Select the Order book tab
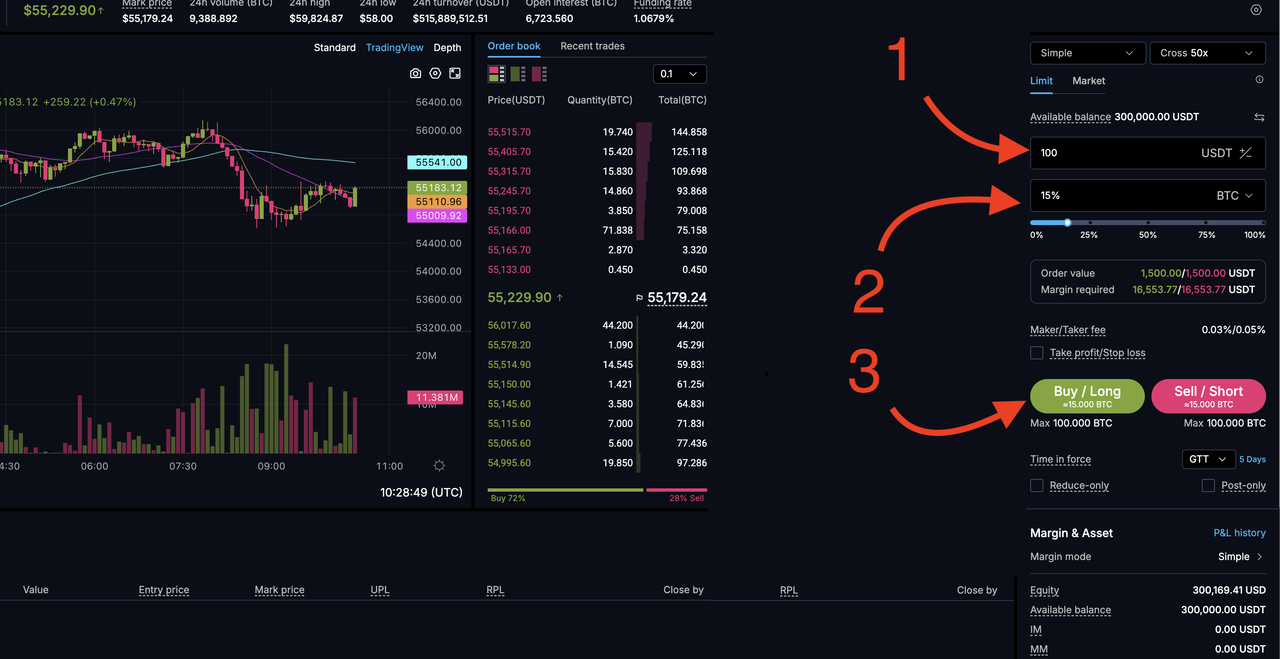Screen dimensions: 1280x659 (514, 46)
